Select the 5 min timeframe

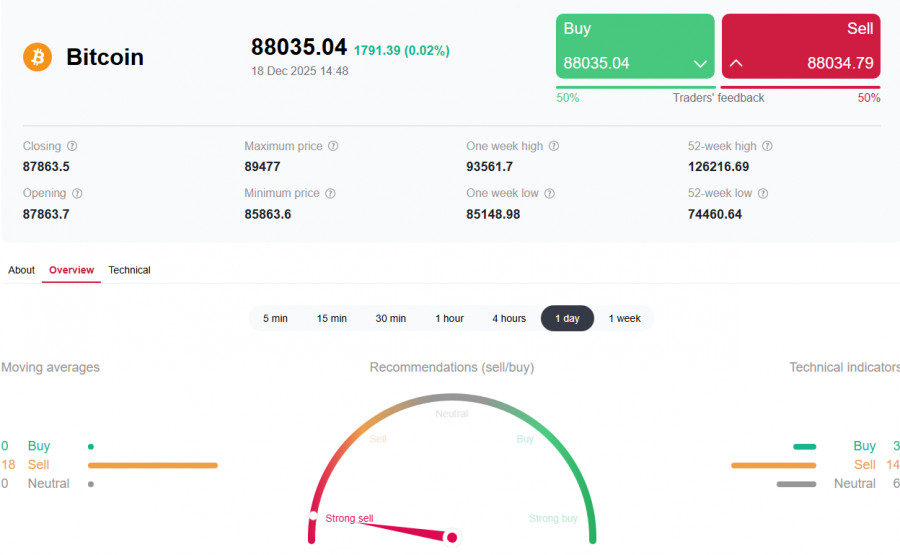point(276,318)
